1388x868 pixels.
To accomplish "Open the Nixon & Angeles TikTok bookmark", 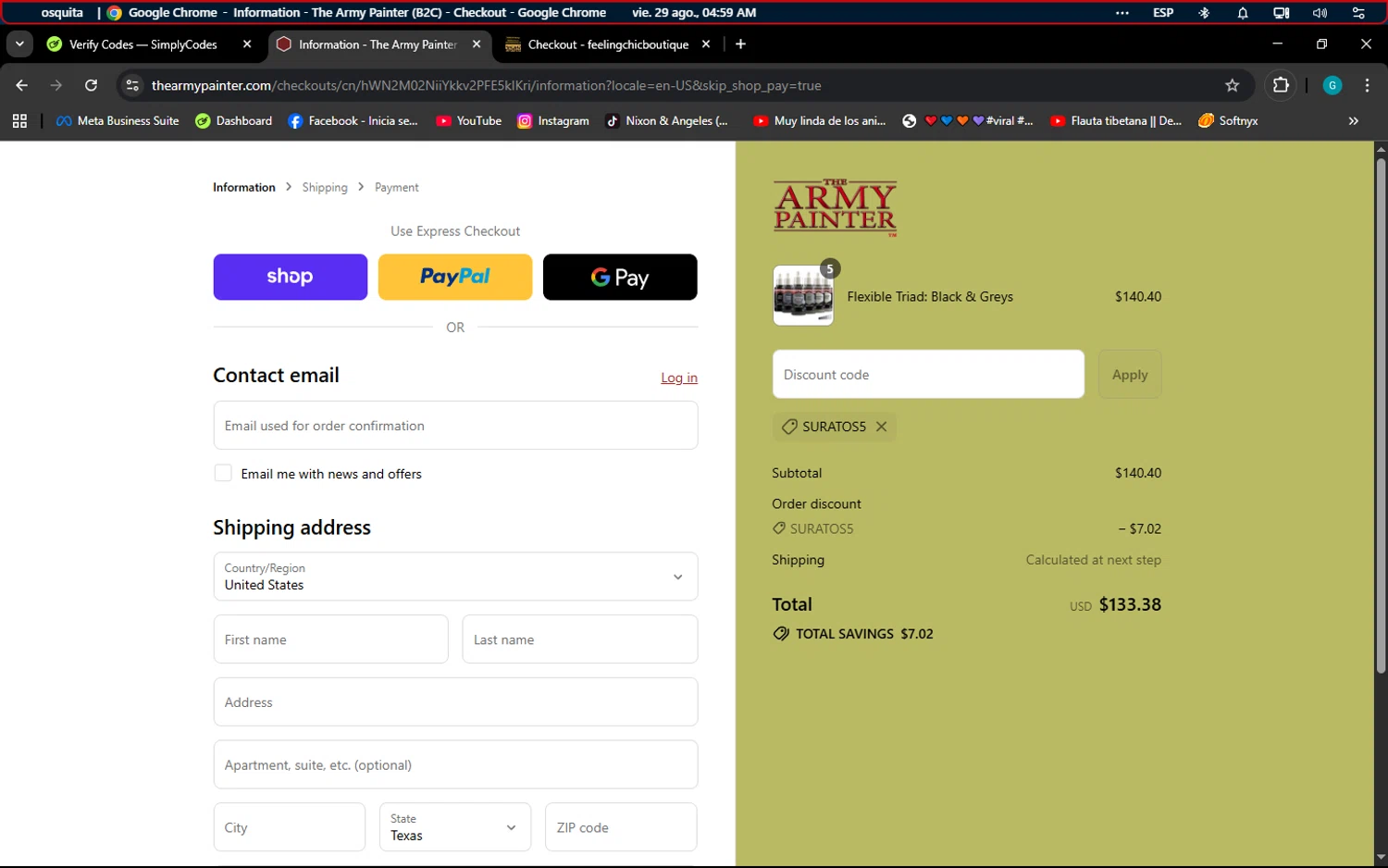I will coord(666,120).
